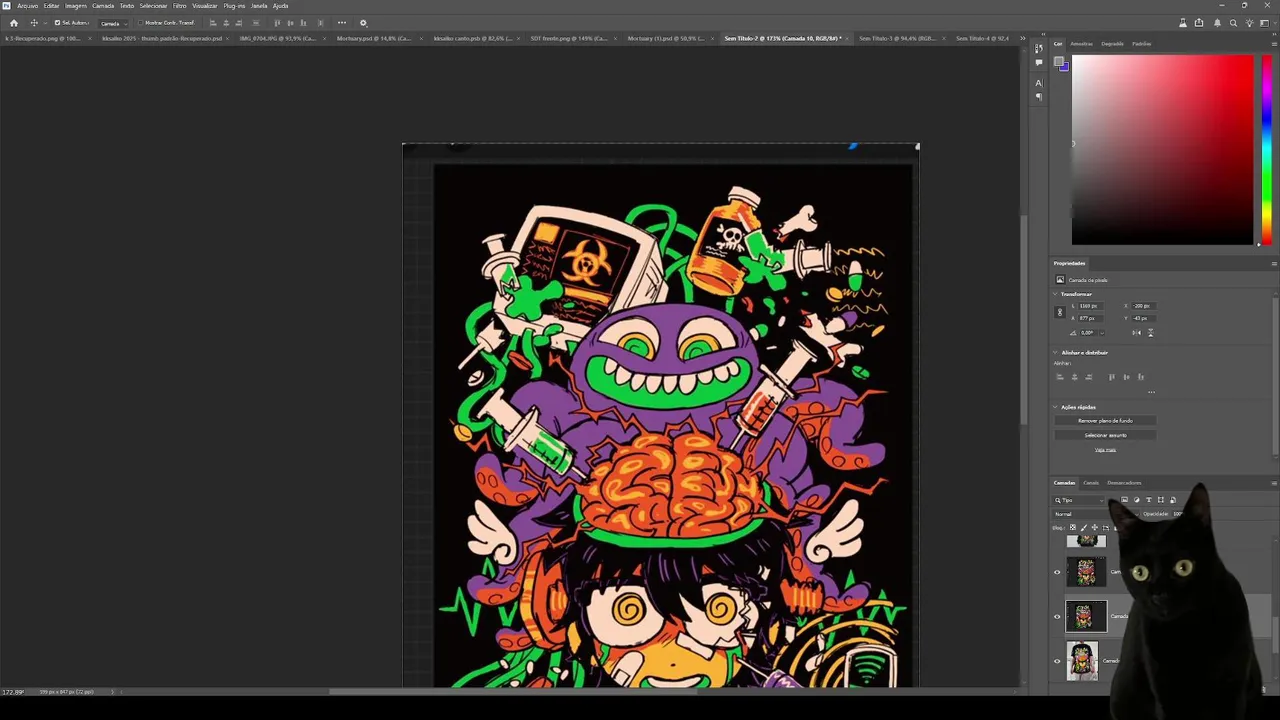The width and height of the screenshot is (1280, 720).
Task: Open the Normal blend mode dropdown
Action: coord(1097,514)
